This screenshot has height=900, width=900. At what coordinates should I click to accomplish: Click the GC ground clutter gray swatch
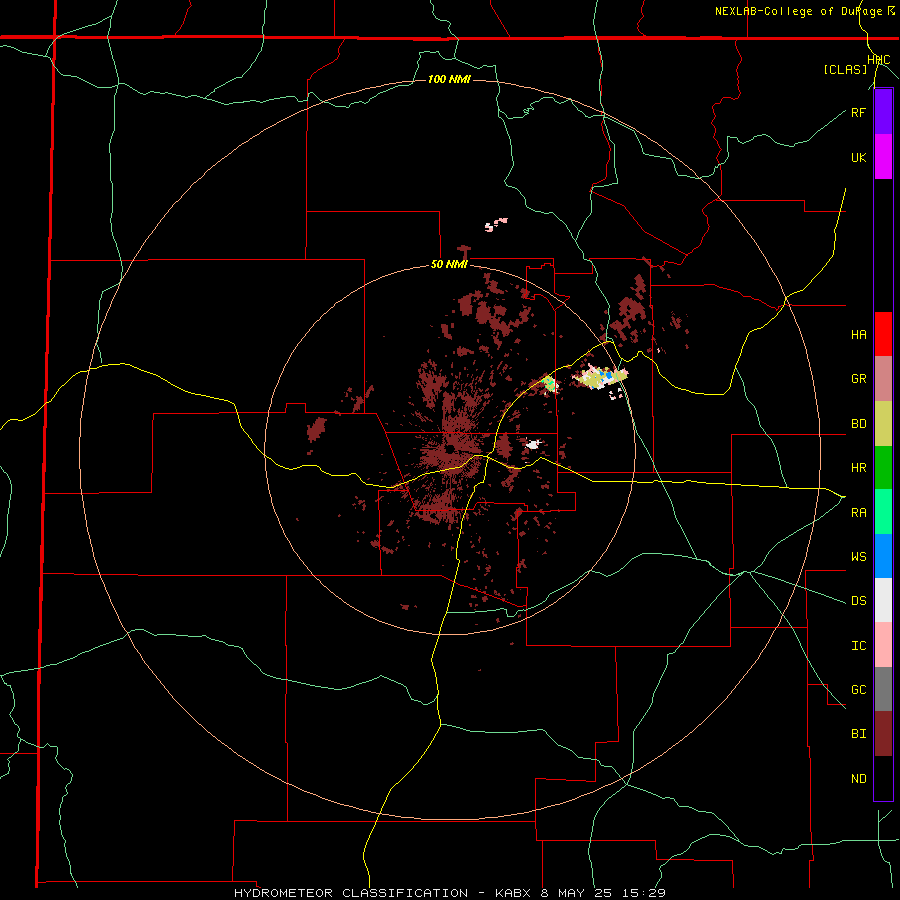point(883,689)
